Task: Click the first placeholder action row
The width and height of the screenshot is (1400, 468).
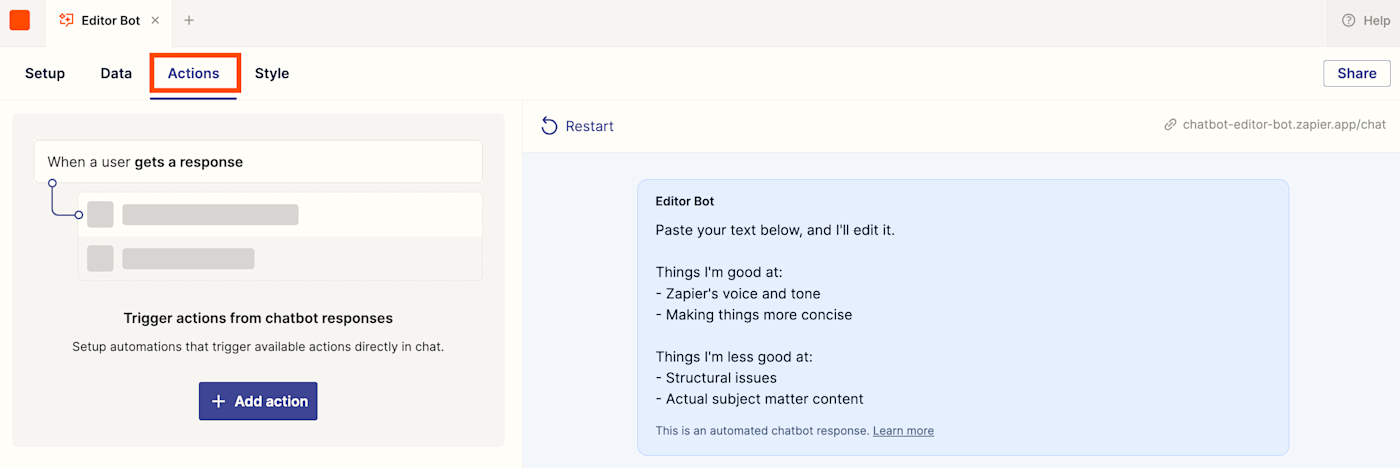Action: (280, 215)
